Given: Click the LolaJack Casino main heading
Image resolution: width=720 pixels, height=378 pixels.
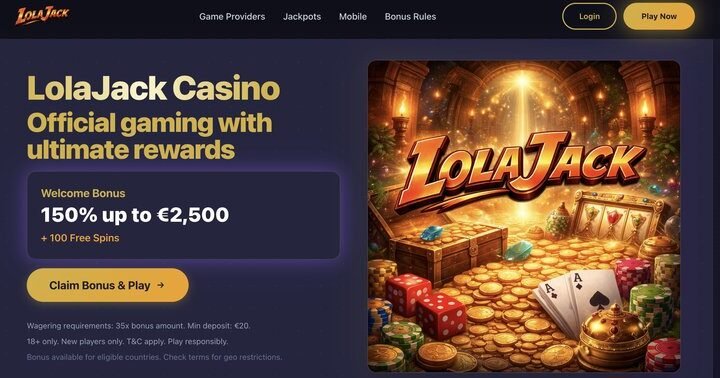Looking at the screenshot, I should pyautogui.click(x=153, y=88).
